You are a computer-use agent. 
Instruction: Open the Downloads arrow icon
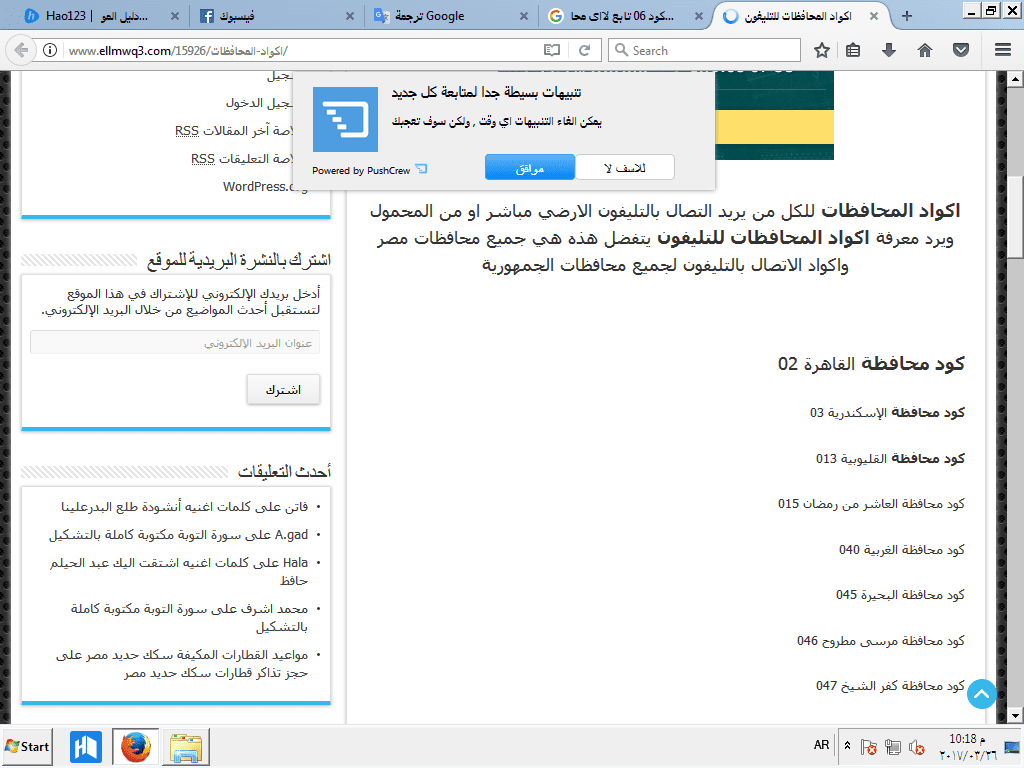point(888,50)
